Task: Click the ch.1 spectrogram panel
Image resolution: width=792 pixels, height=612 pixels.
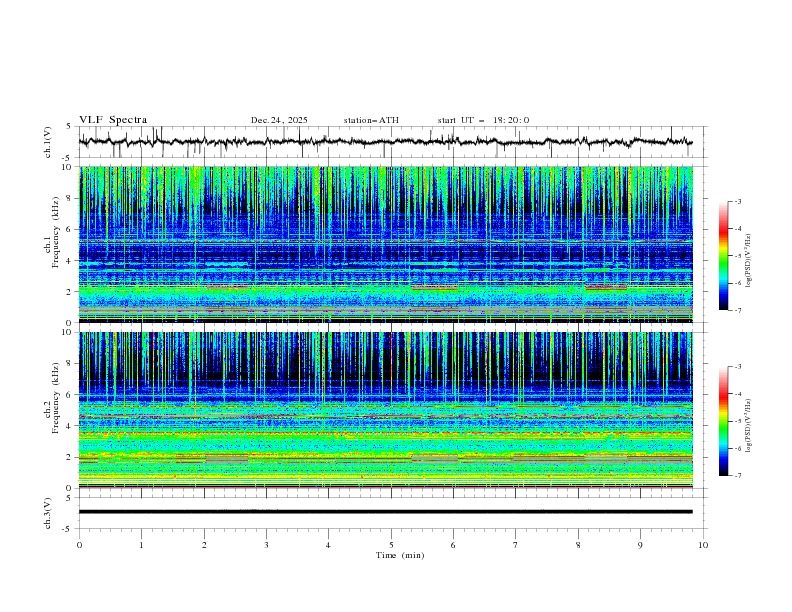Action: point(385,244)
